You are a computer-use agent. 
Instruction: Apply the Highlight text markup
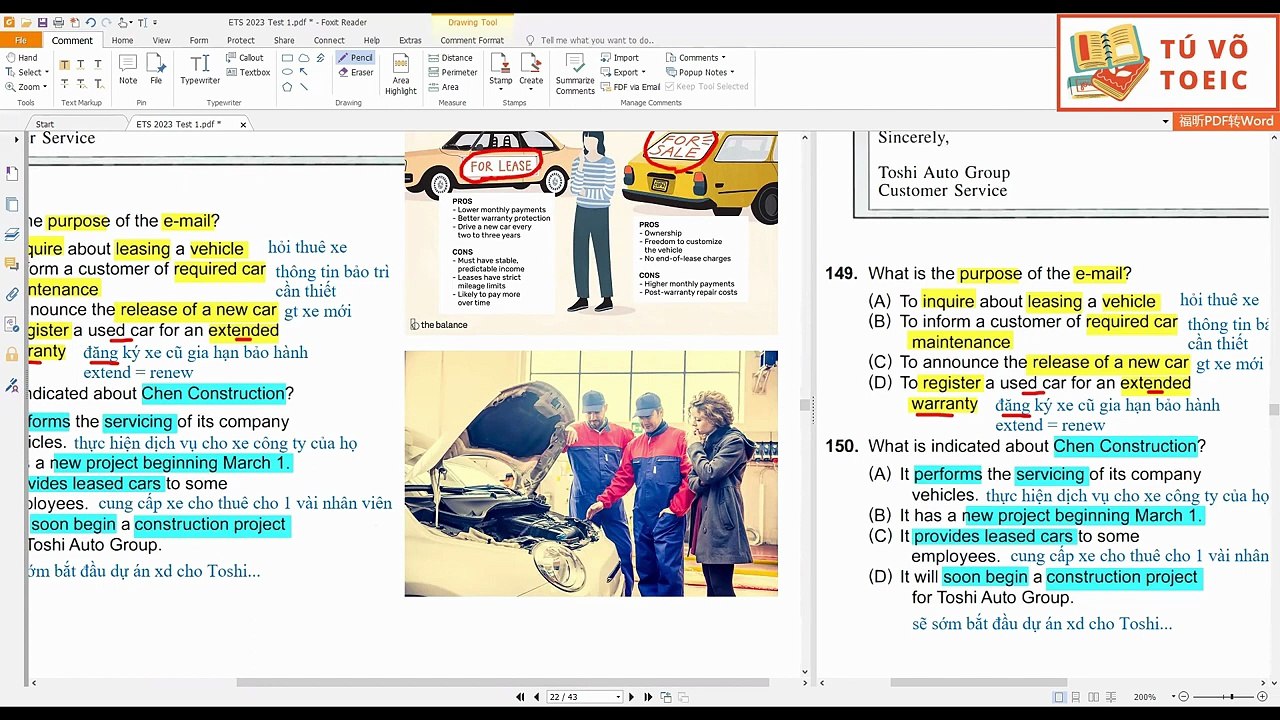tap(65, 64)
